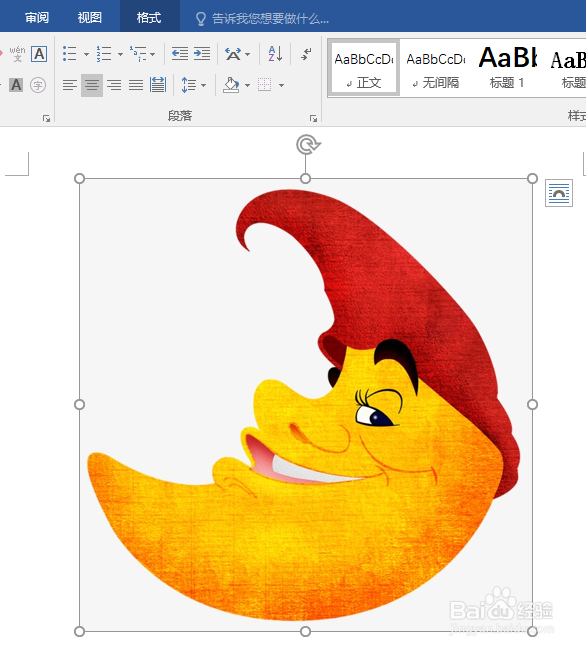Click the top-center image resize handle
This screenshot has height=649, width=586.
(x=305, y=178)
